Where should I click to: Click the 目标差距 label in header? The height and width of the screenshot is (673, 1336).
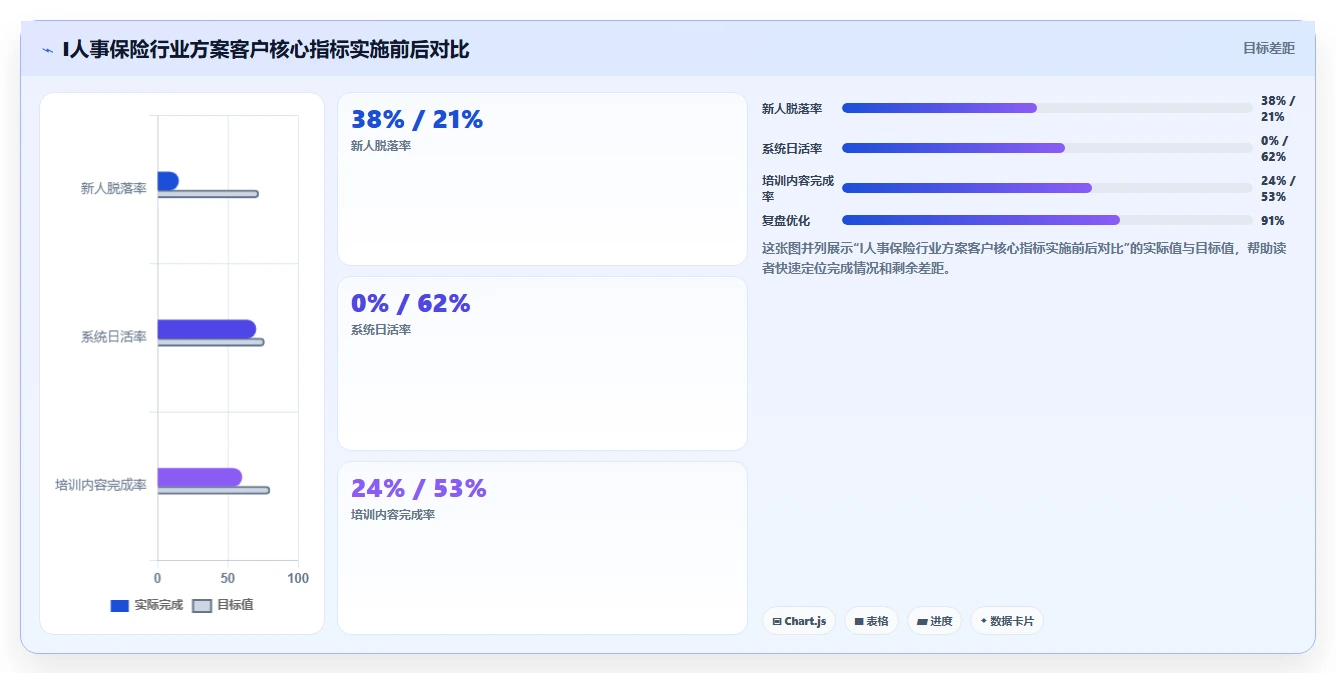1268,48
